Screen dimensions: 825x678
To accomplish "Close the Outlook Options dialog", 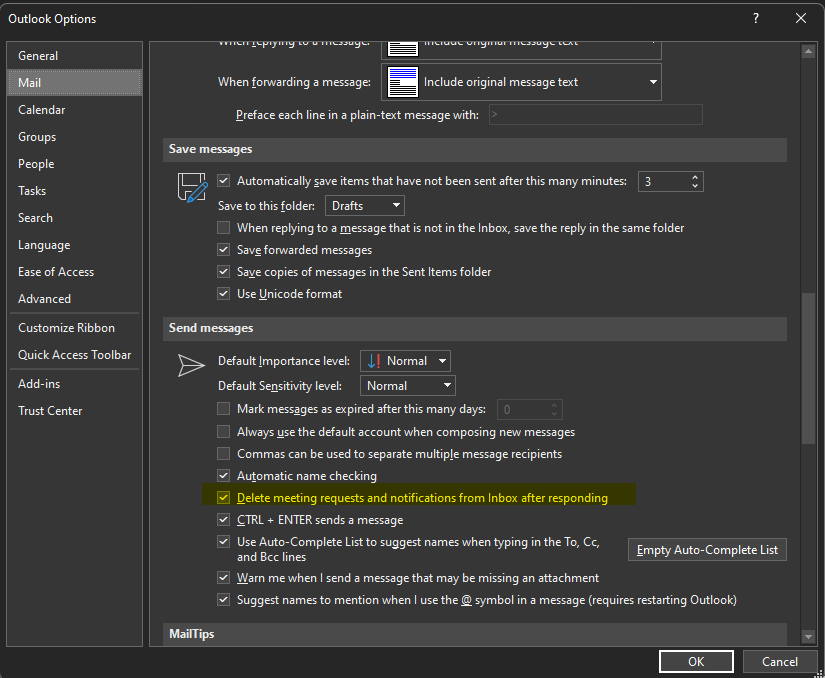I will (x=801, y=18).
